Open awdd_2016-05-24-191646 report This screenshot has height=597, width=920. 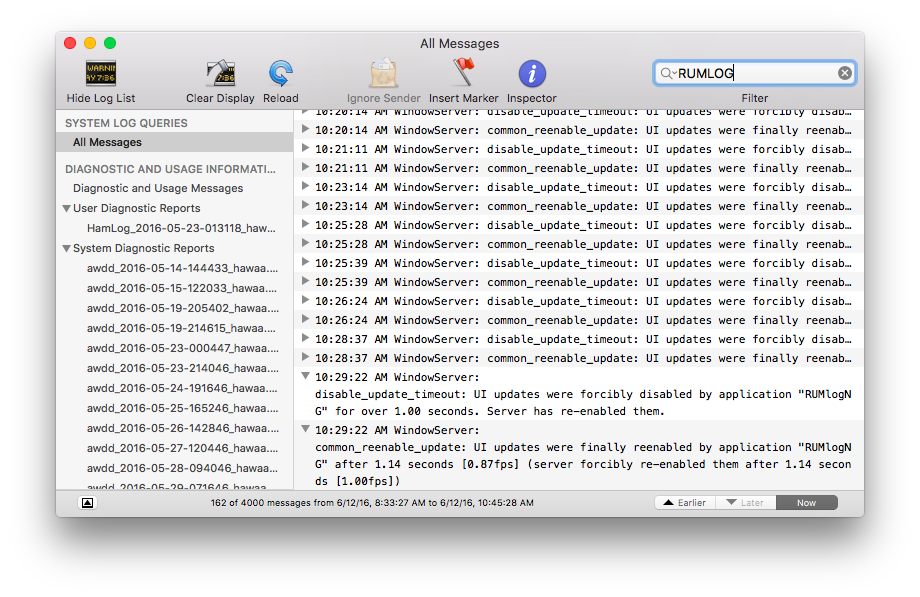coord(182,388)
